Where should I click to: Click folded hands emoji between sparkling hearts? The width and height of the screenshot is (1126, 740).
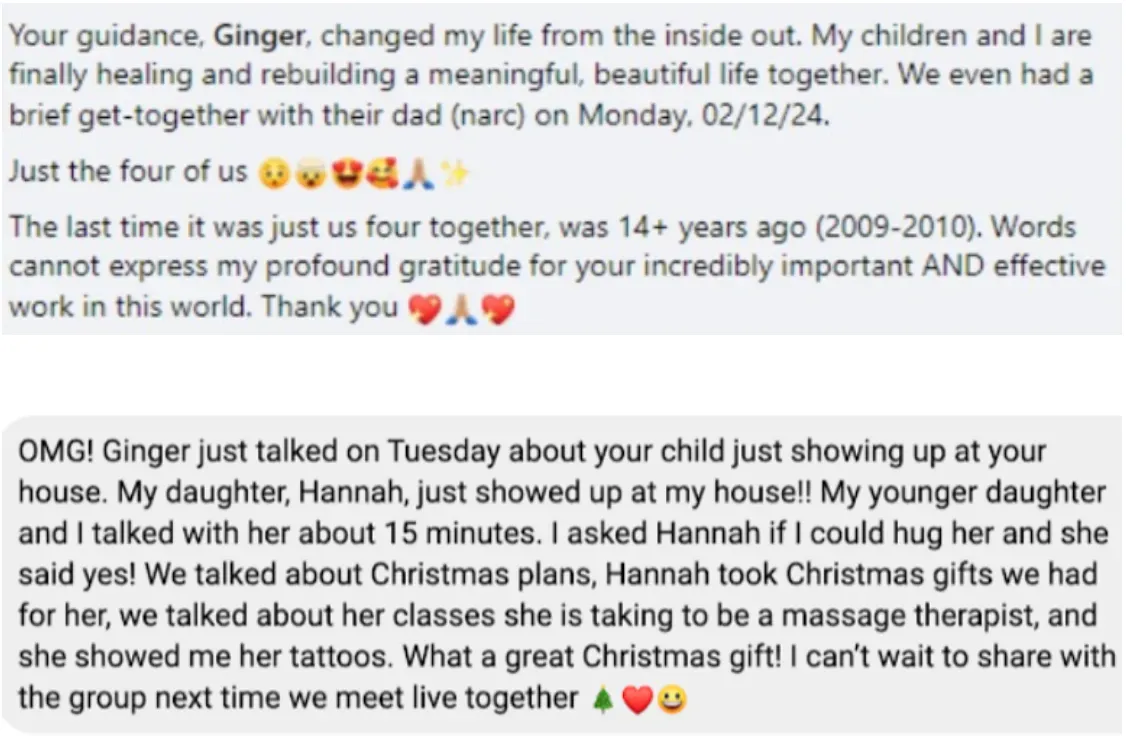(x=460, y=309)
